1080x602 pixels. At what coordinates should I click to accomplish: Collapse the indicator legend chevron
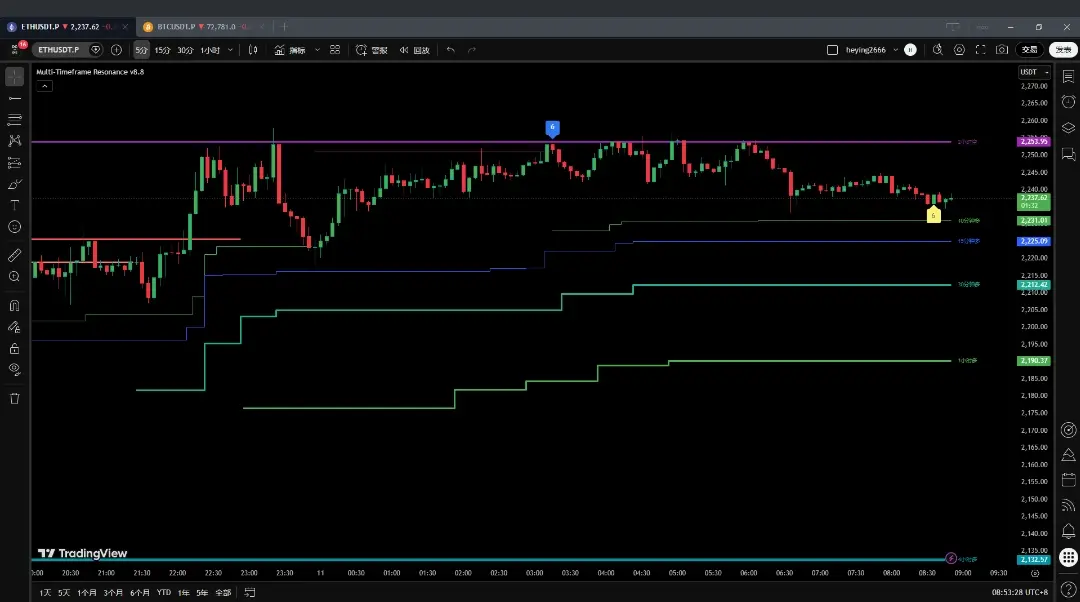point(44,86)
